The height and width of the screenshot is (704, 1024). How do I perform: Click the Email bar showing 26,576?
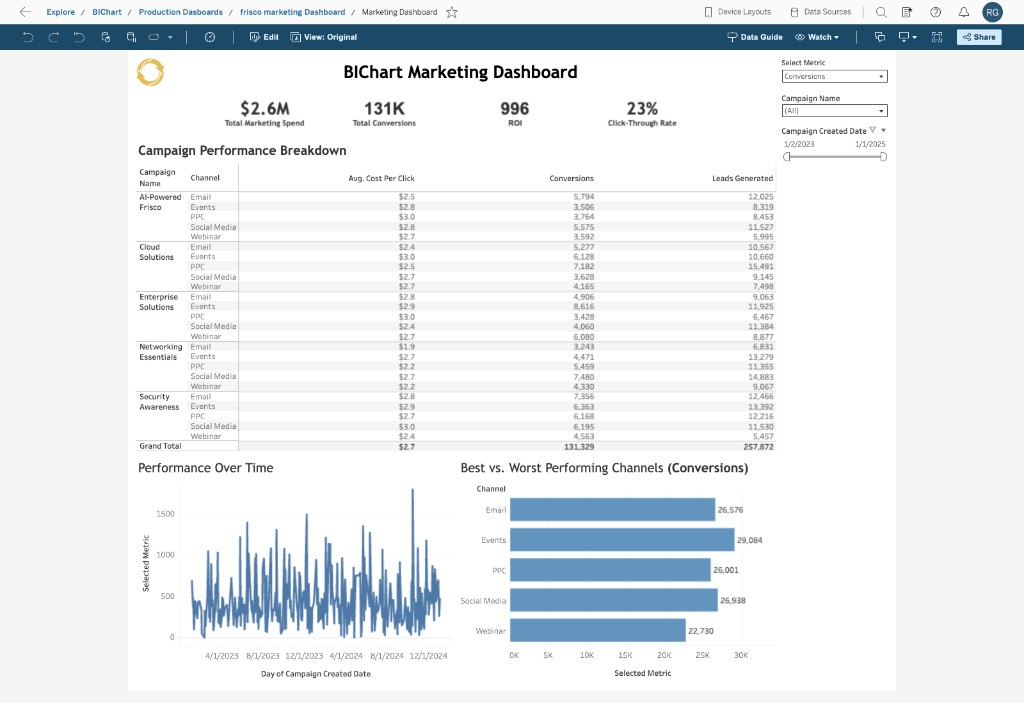613,509
